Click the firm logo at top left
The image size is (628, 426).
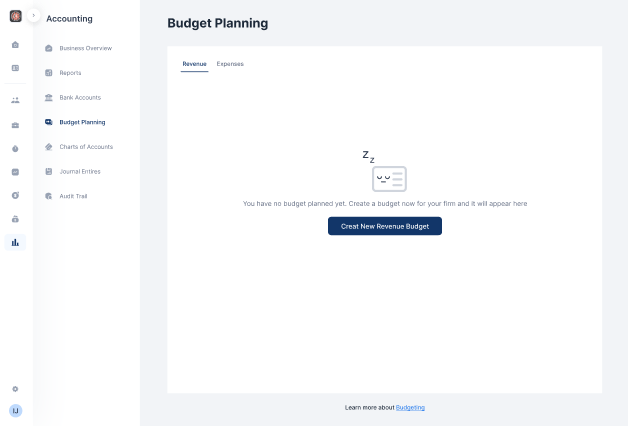[15, 16]
